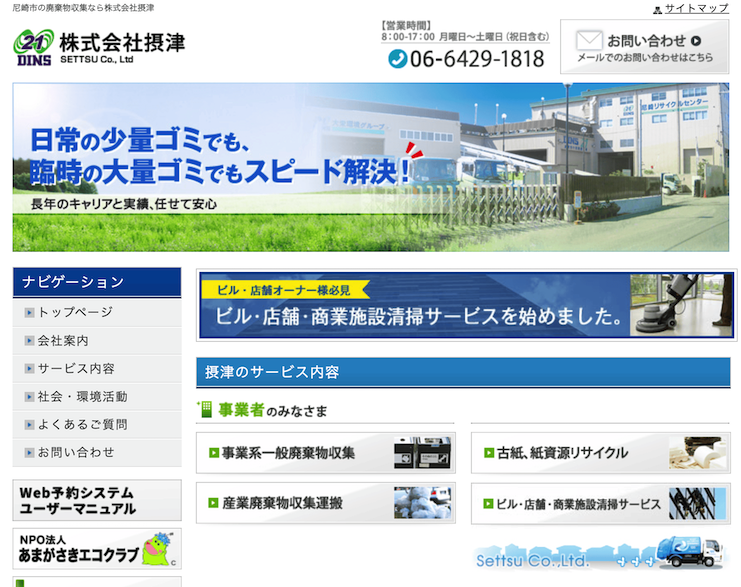The image size is (741, 587).
Task: Click the garbage truck illustration
Action: 689,552
